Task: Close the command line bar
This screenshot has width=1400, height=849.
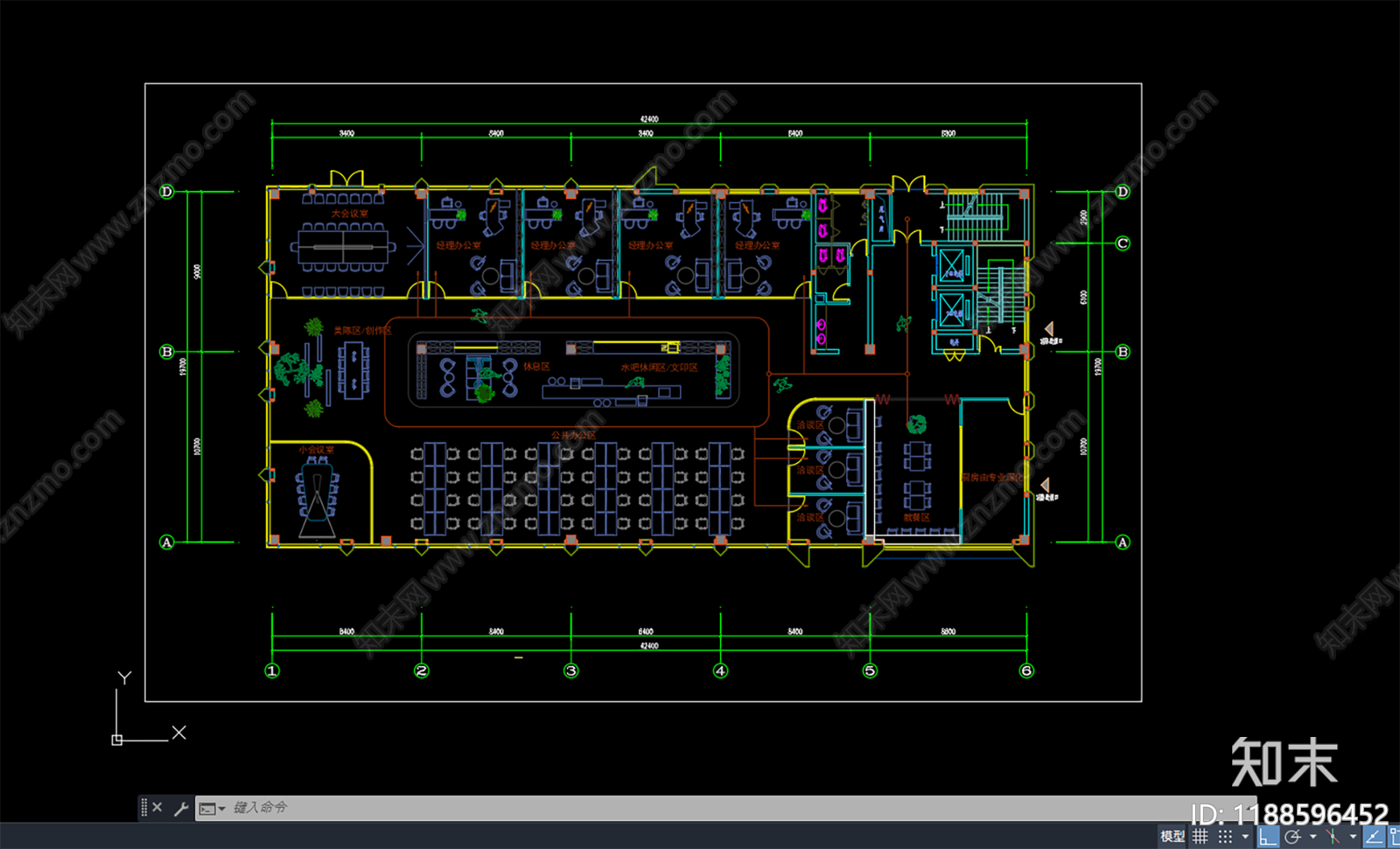Action: tap(157, 807)
